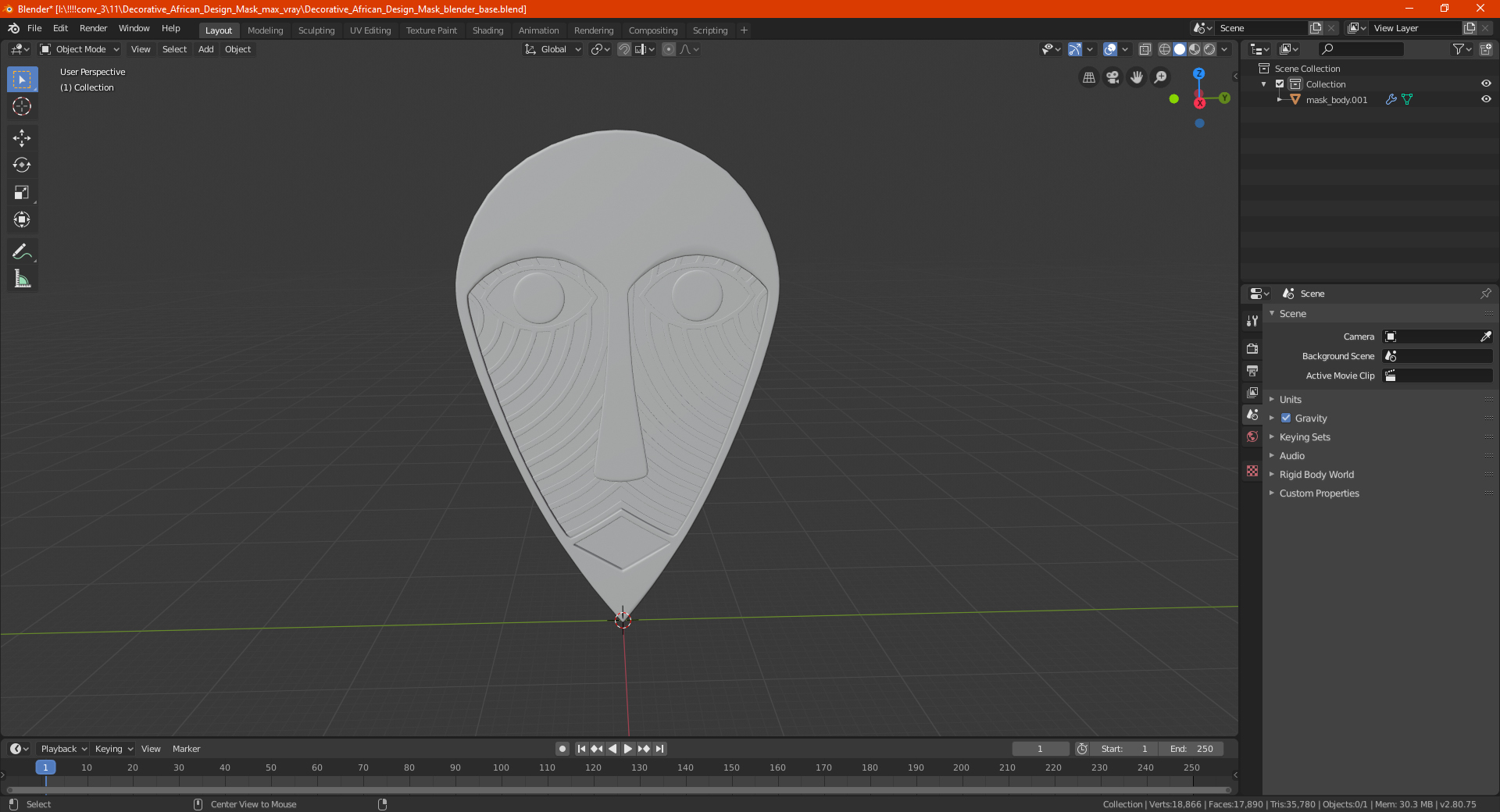Toggle X-ray view
Viewport: 1500px width, 812px height.
point(1145,49)
